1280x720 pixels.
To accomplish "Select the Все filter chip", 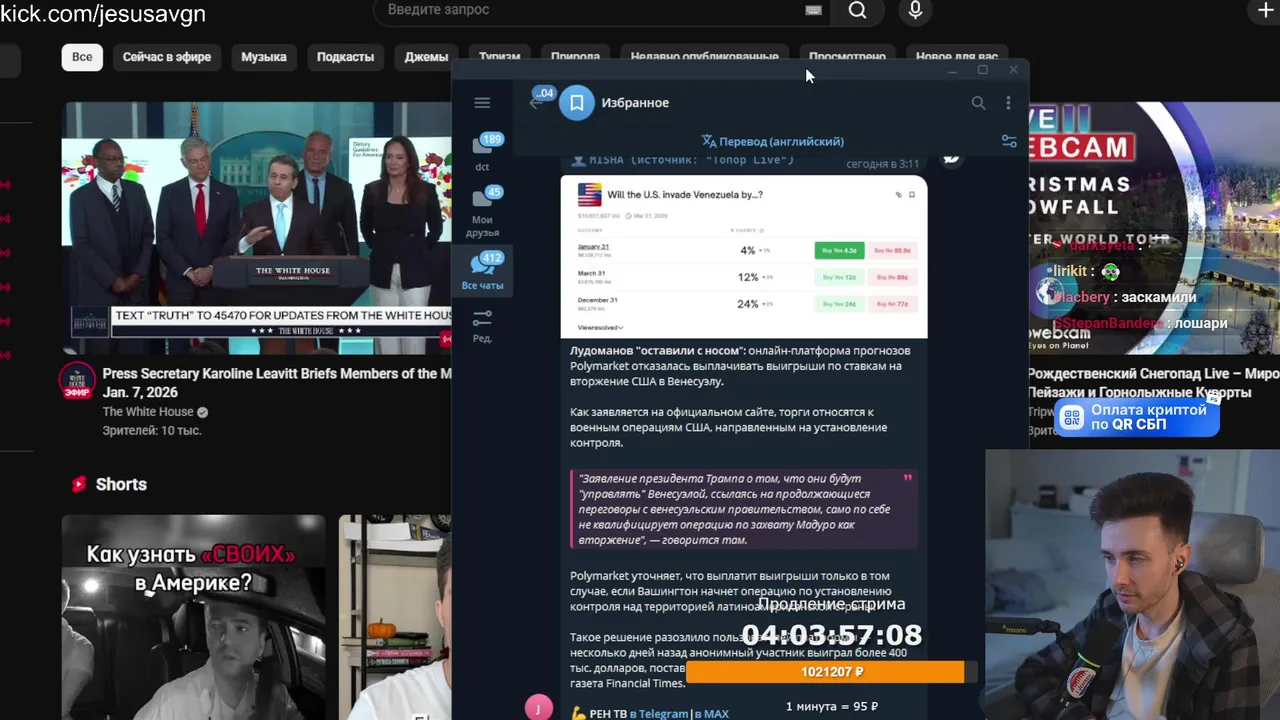I will pos(82,57).
